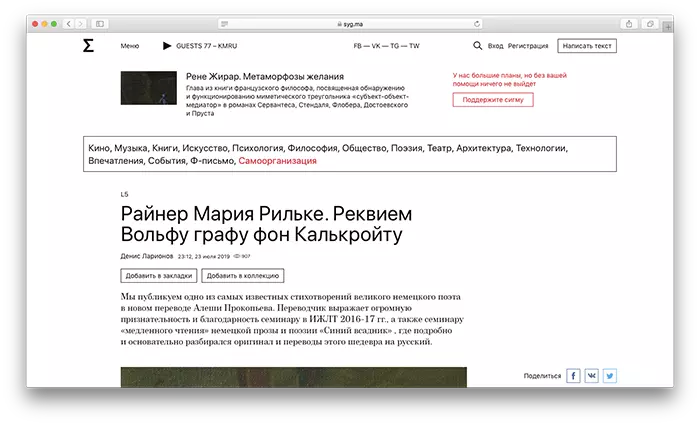700x425 pixels.
Task: Open the Самоорганизация category link
Action: coord(277,160)
